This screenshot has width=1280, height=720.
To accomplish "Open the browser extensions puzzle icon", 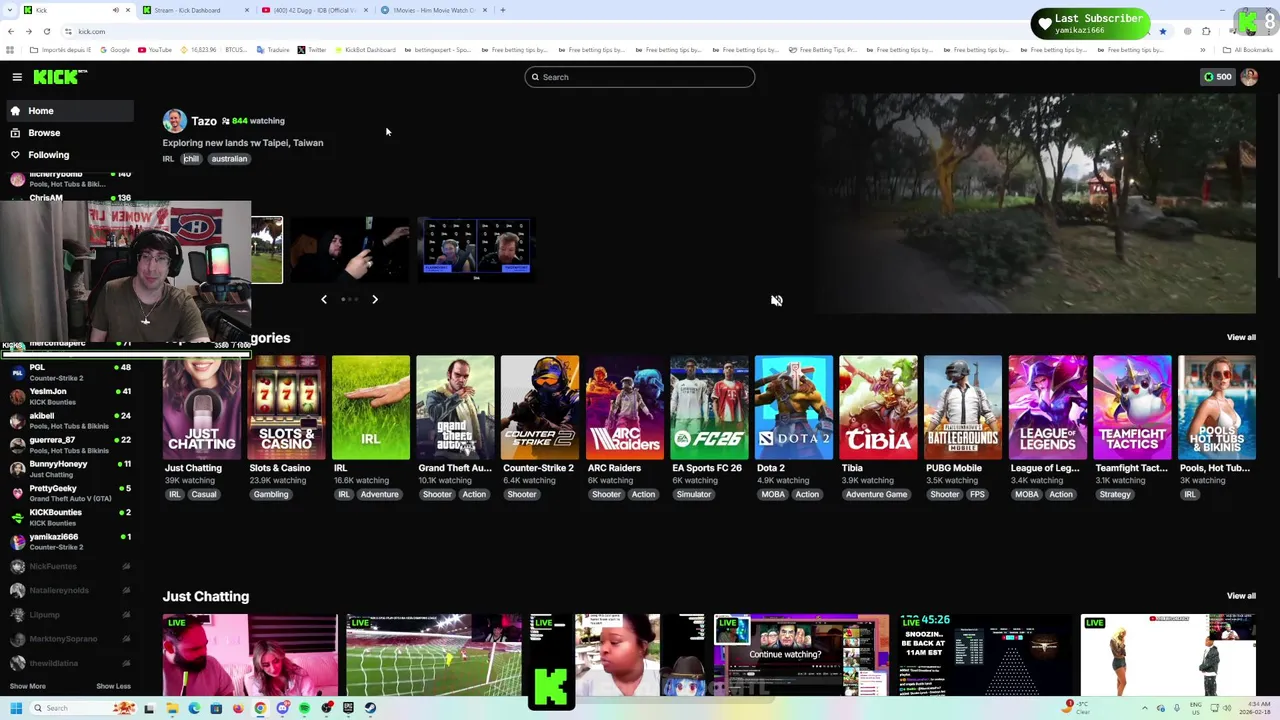I will click(x=1206, y=31).
